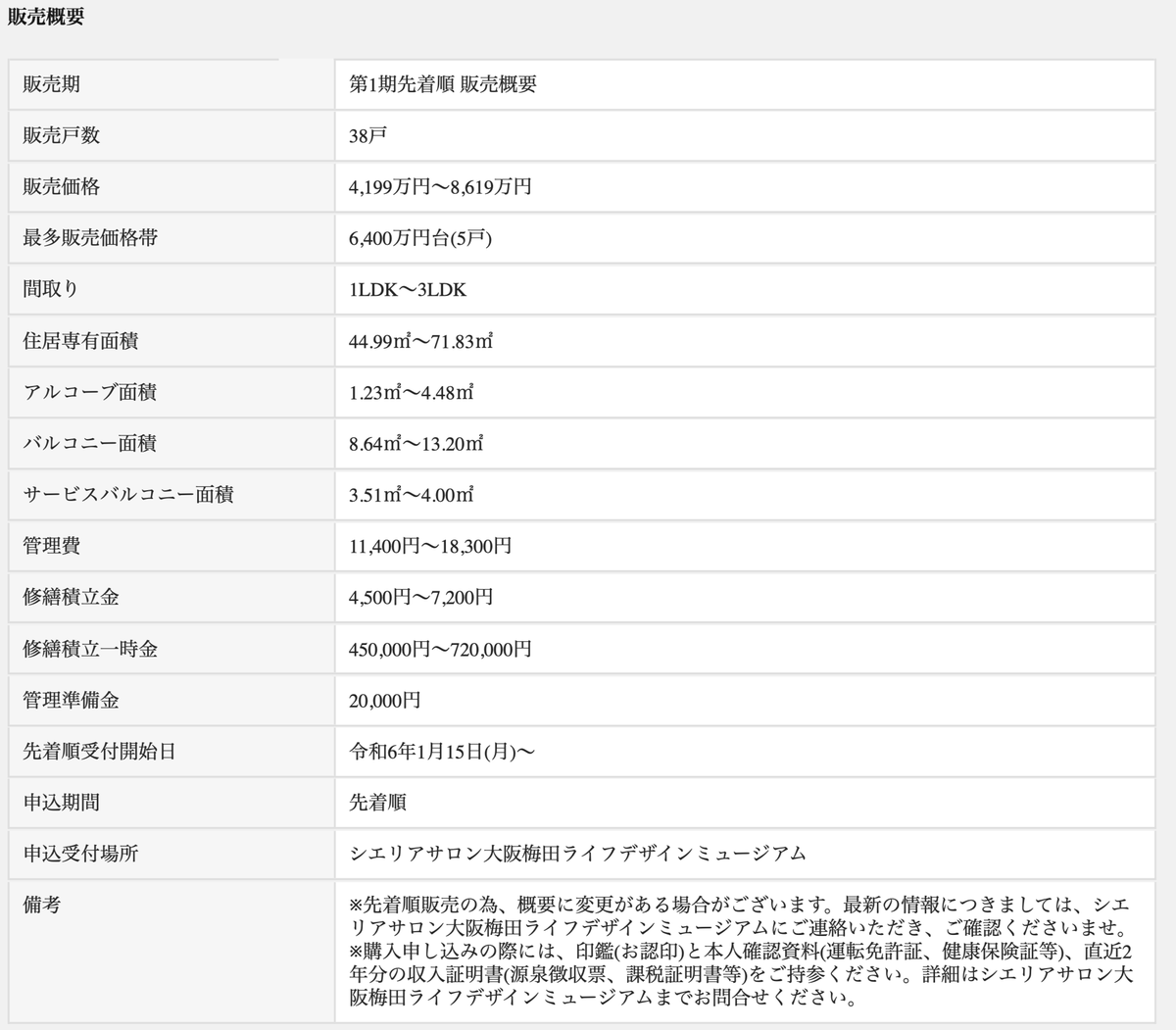Select the 管理準備金 label
This screenshot has width=1176, height=1030.
pyautogui.click(x=71, y=700)
